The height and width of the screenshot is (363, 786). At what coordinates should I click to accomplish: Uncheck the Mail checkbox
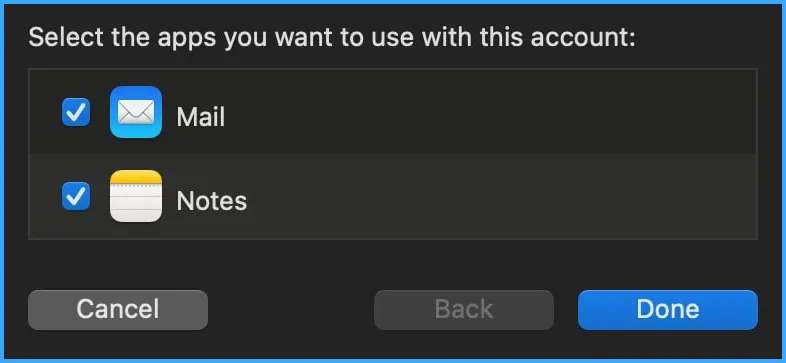coord(76,112)
